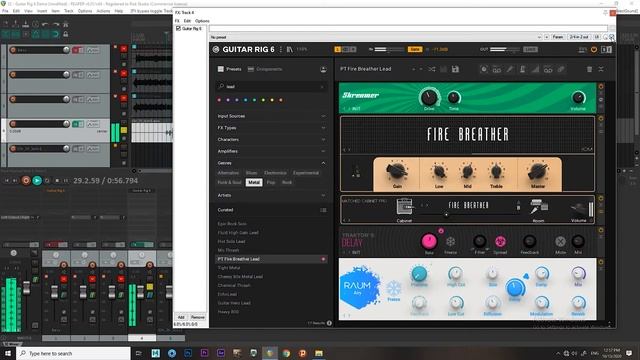Click the RAUM Freeze snowflake icon
Screen dimensions: 640x360
394,288
